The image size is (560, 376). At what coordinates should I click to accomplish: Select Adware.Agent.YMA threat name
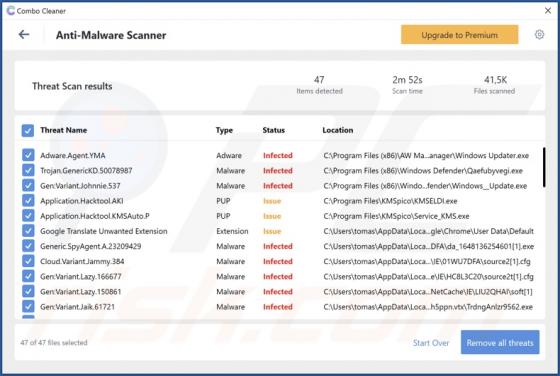(x=72, y=155)
